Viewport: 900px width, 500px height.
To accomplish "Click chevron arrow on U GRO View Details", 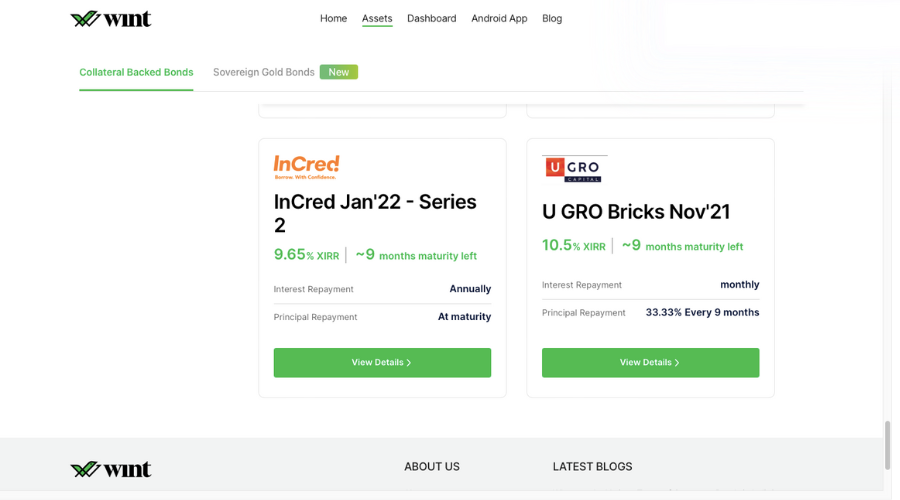I will click(x=677, y=363).
